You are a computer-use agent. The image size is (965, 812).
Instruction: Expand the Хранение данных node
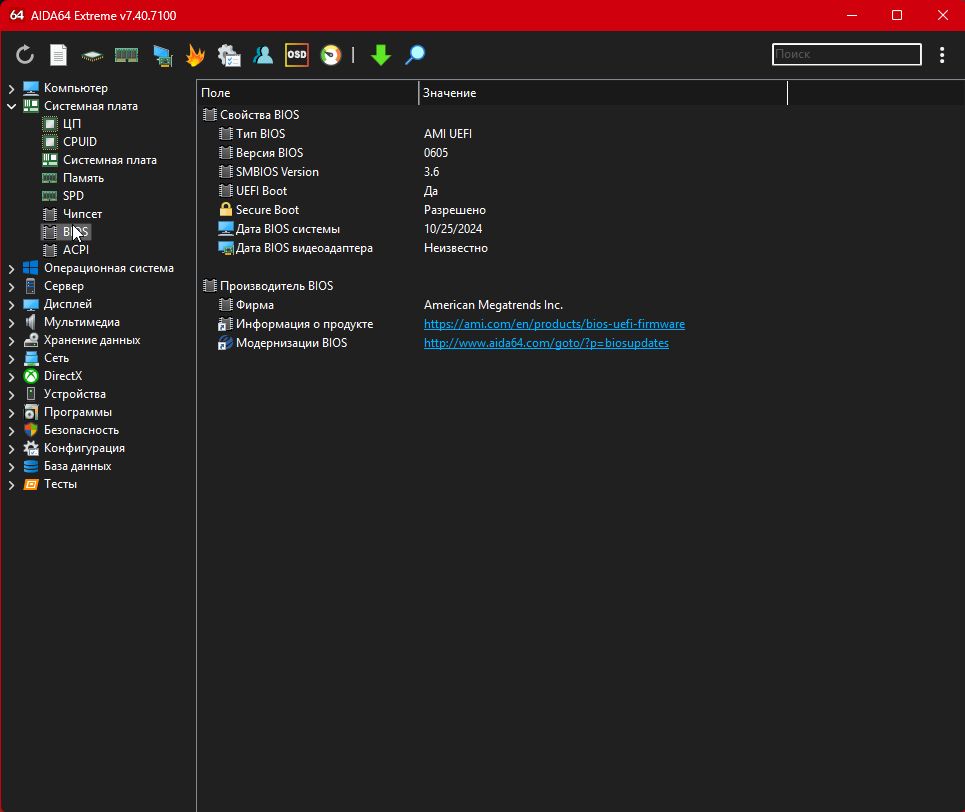coord(11,340)
